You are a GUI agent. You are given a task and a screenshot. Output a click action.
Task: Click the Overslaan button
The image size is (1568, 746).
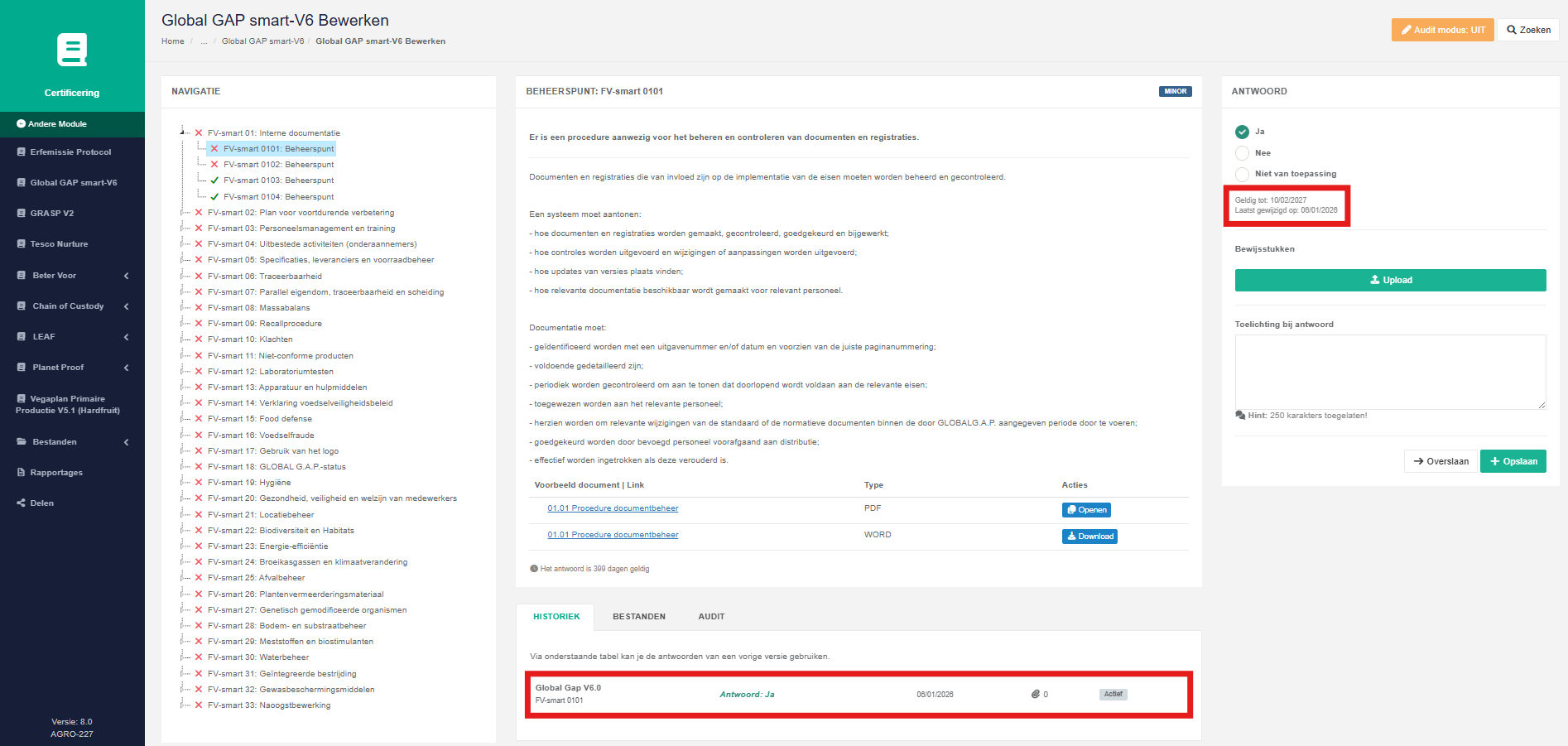1441,461
